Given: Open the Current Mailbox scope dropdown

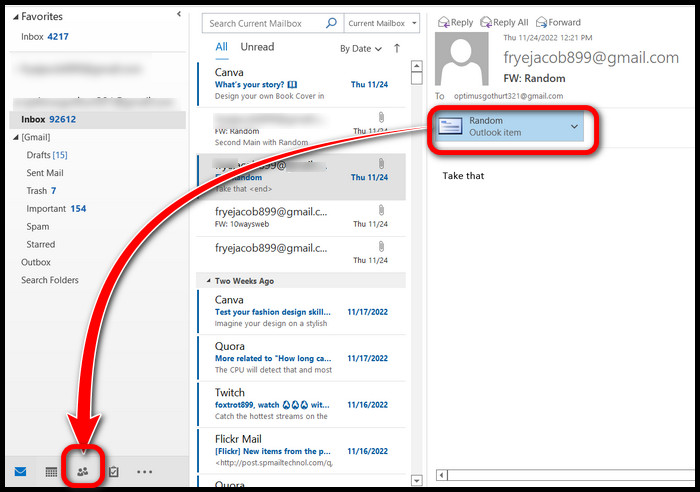Looking at the screenshot, I should tap(382, 23).
